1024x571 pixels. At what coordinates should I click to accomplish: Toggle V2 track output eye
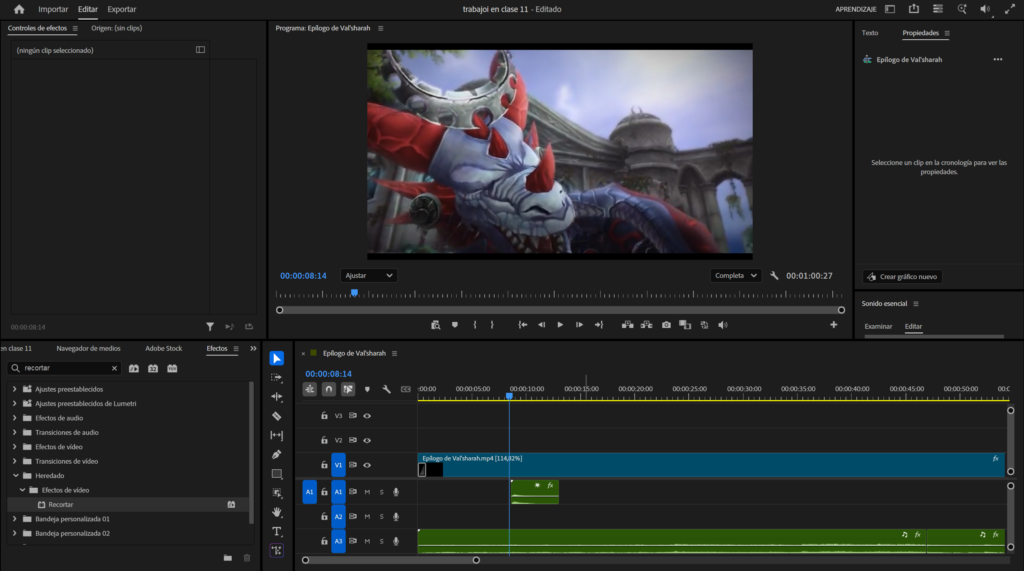pyautogui.click(x=367, y=440)
